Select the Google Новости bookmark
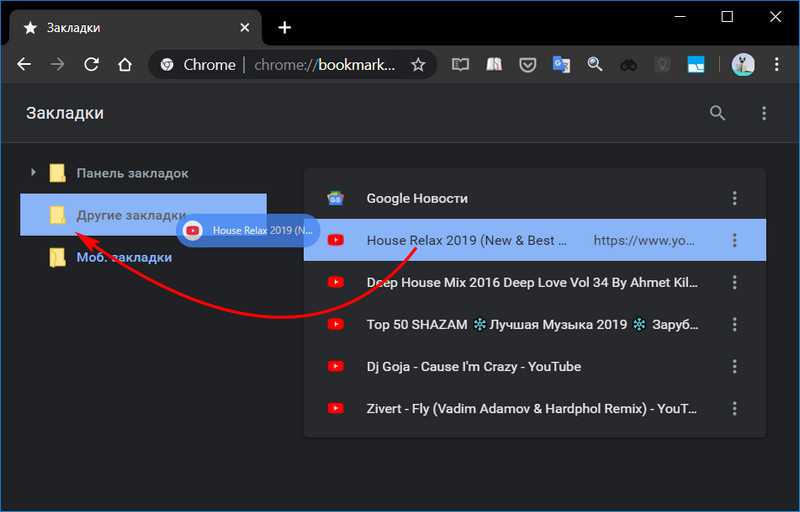 (x=535, y=198)
